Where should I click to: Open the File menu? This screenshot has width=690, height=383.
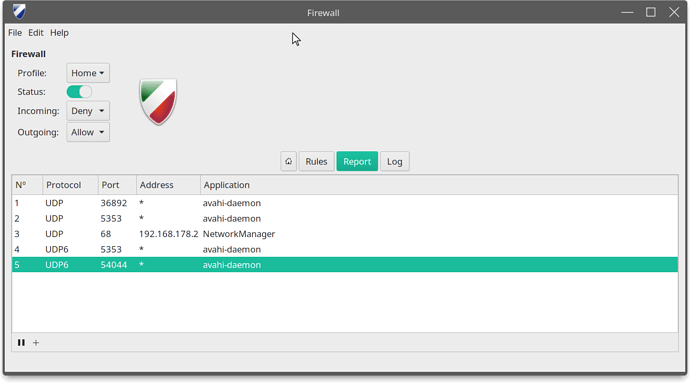pos(15,33)
